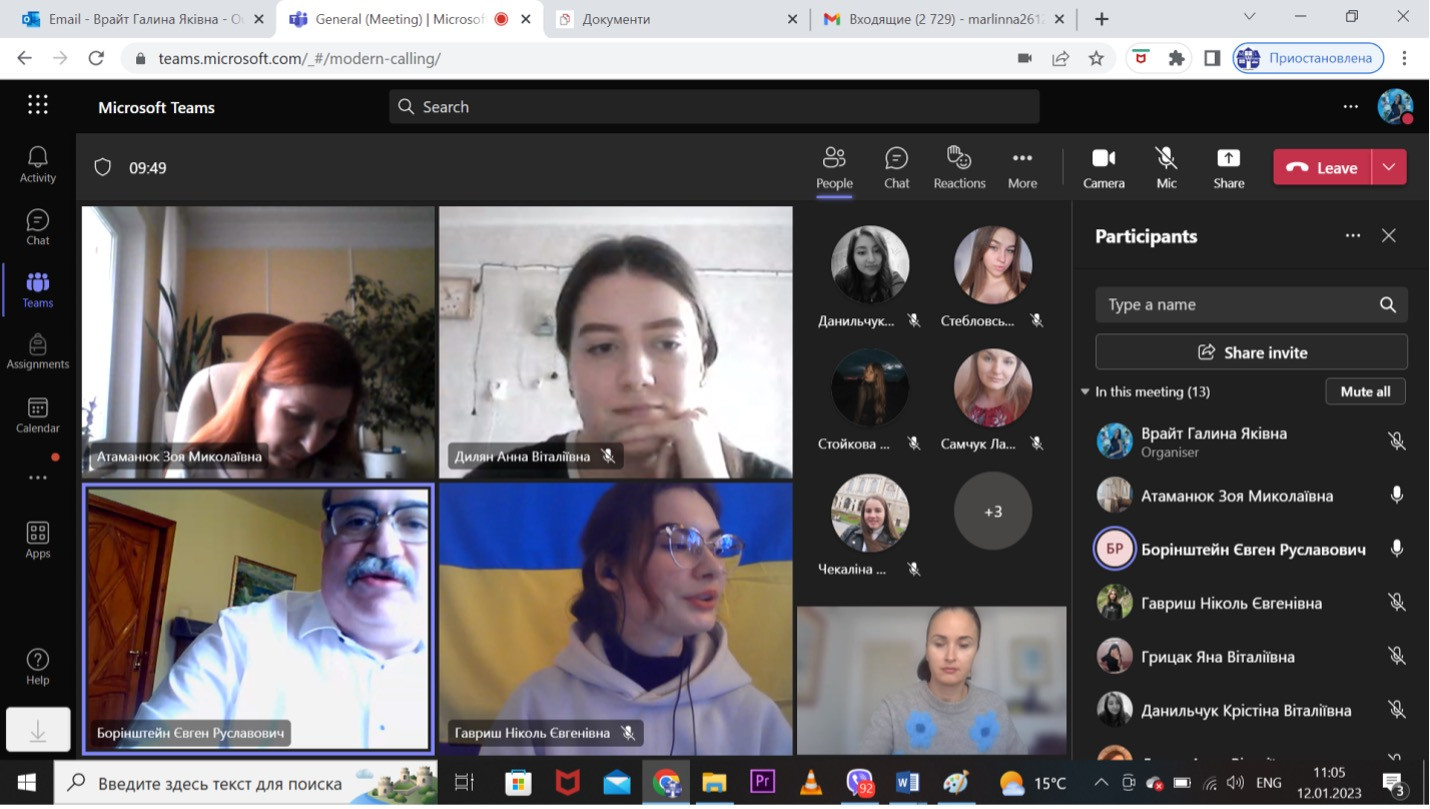
Task: Share content using the Share button
Action: (x=1228, y=167)
